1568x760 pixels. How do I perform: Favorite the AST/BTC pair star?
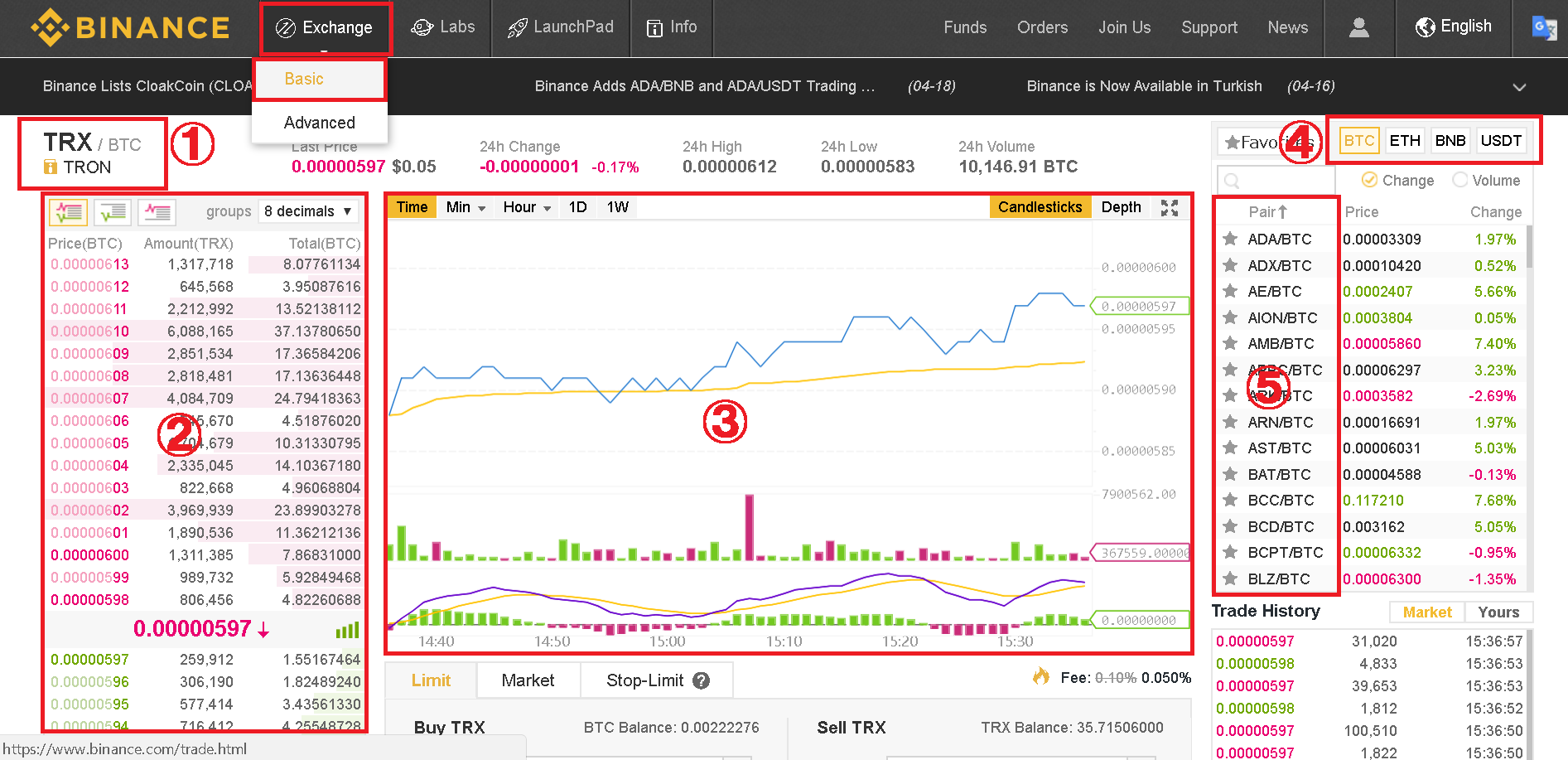tap(1230, 448)
